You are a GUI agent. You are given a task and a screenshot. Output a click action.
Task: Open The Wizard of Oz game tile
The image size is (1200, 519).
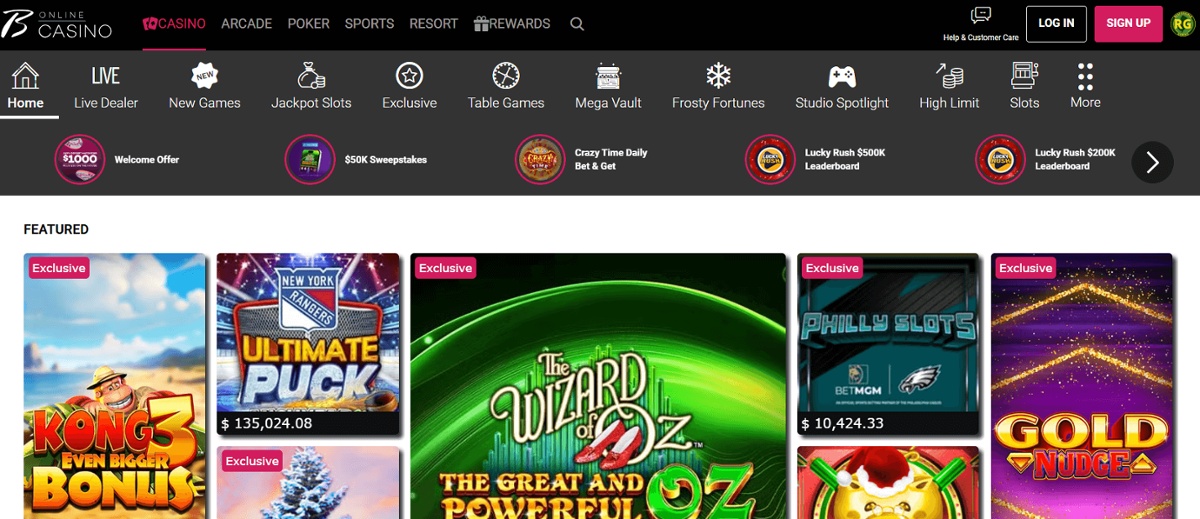[598, 386]
